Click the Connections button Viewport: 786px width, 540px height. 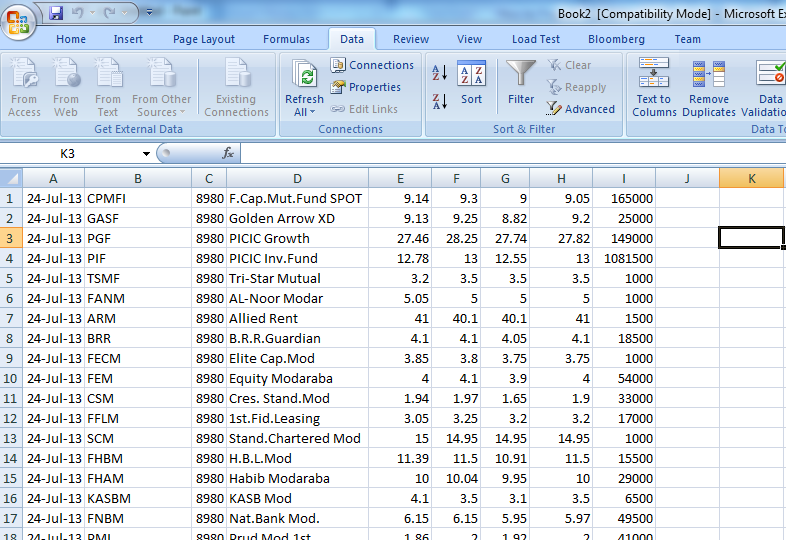click(372, 65)
